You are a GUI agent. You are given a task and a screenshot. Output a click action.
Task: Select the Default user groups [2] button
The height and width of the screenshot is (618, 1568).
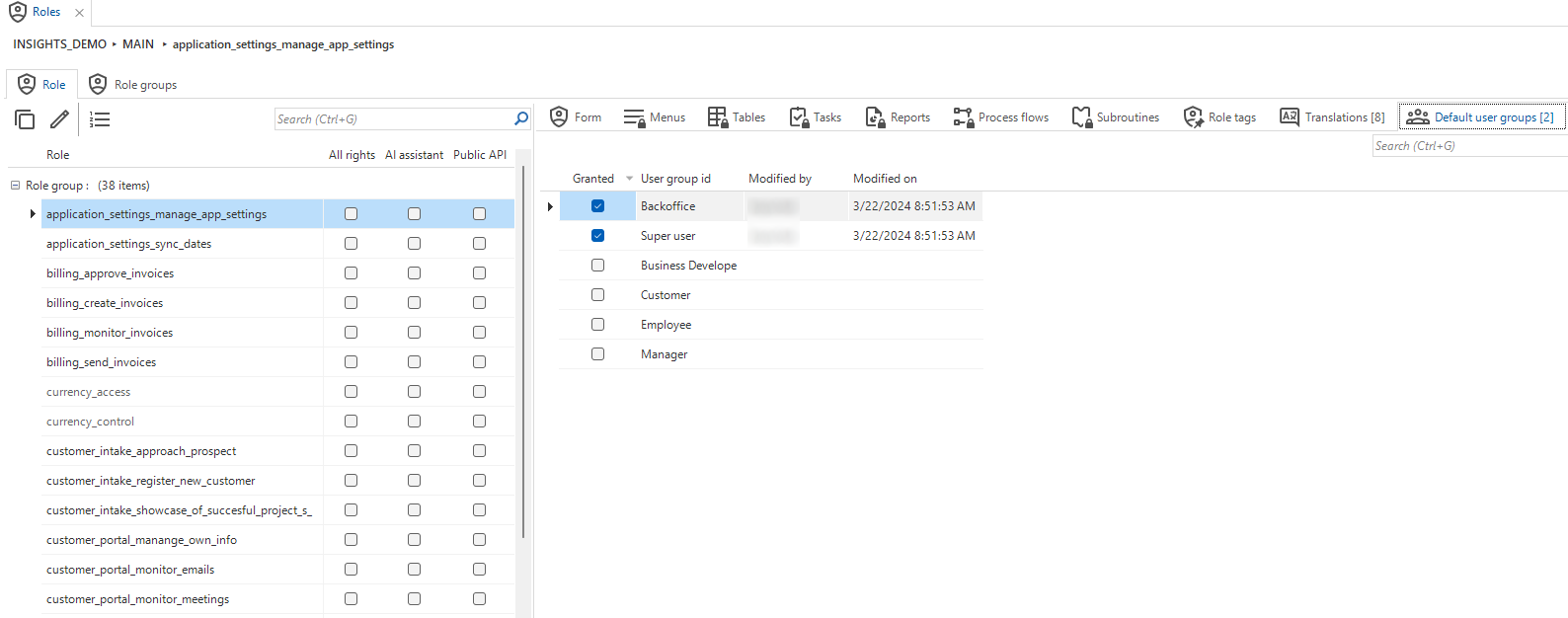pos(1481,117)
